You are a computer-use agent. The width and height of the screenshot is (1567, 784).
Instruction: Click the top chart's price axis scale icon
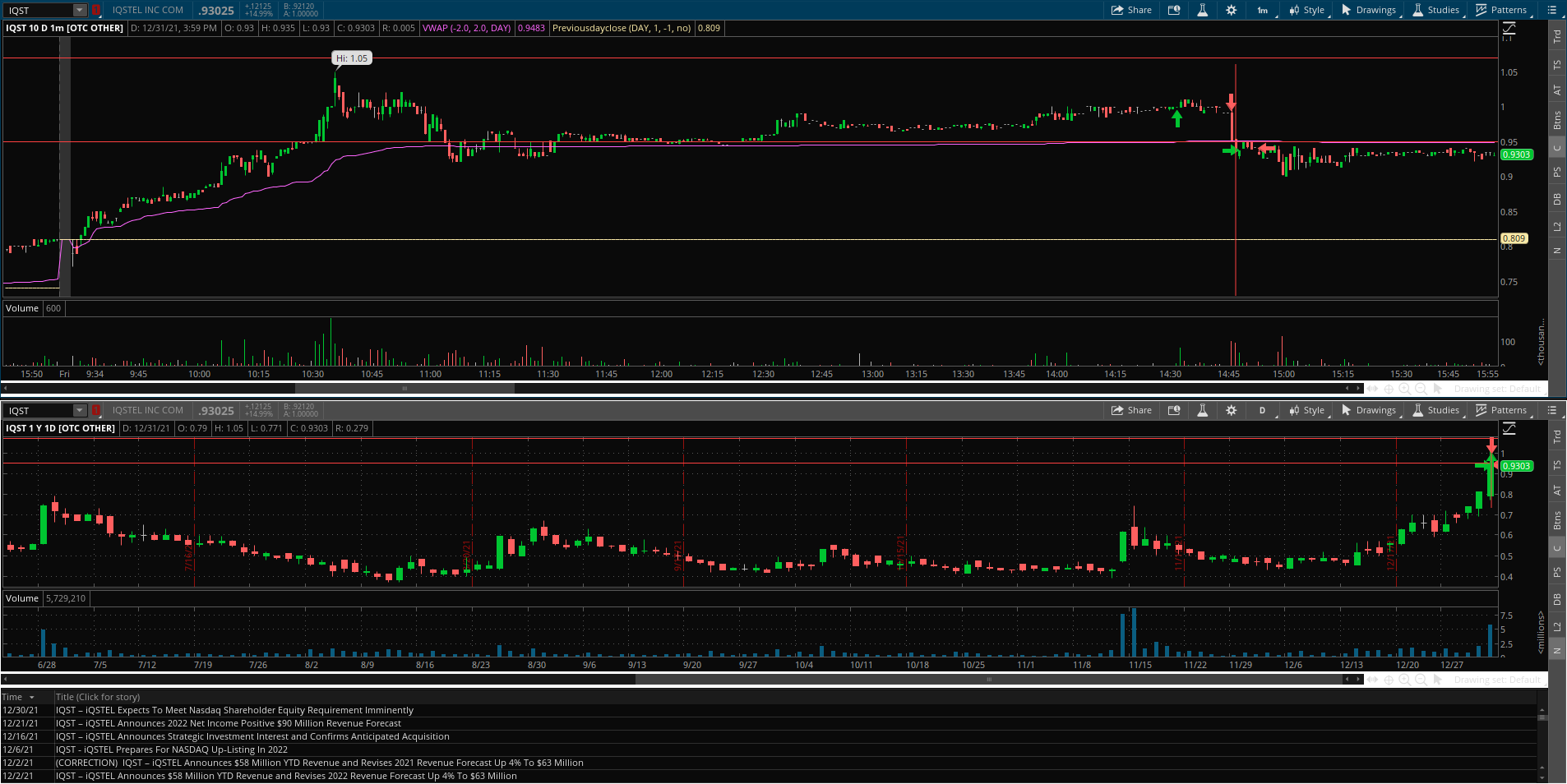pos(1509,29)
